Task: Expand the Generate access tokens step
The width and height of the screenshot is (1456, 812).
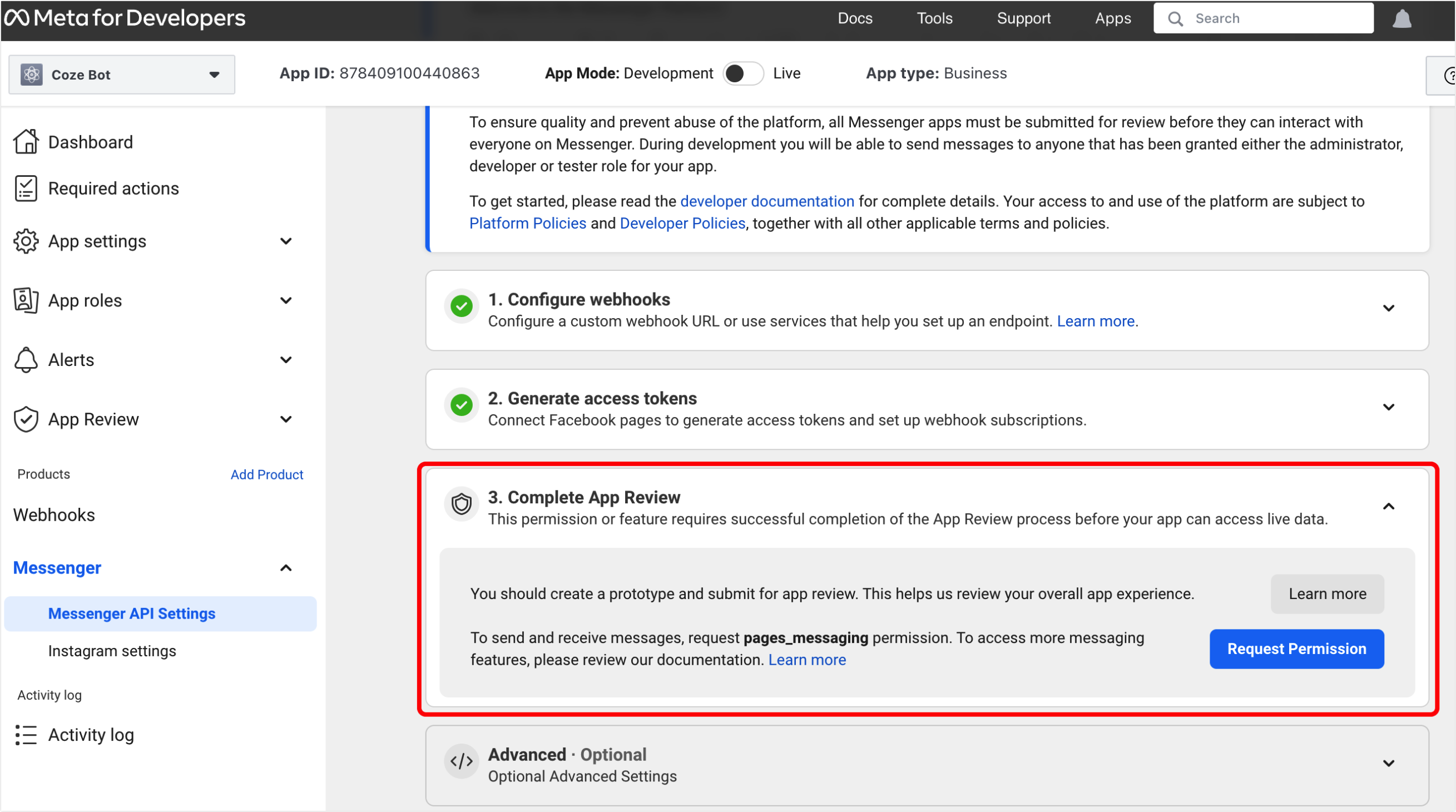Action: tap(1389, 408)
